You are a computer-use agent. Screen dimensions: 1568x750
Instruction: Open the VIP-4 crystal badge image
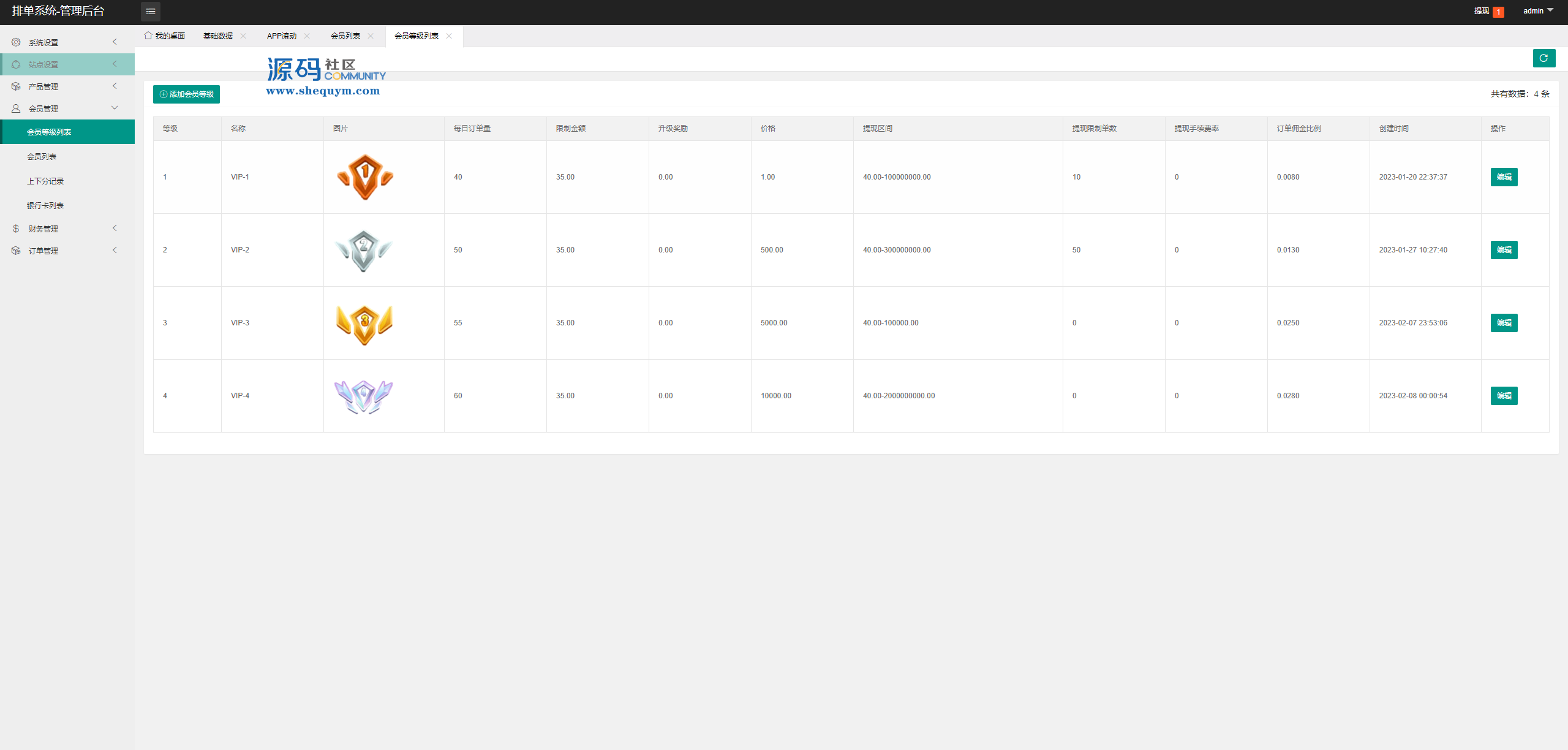tap(363, 396)
